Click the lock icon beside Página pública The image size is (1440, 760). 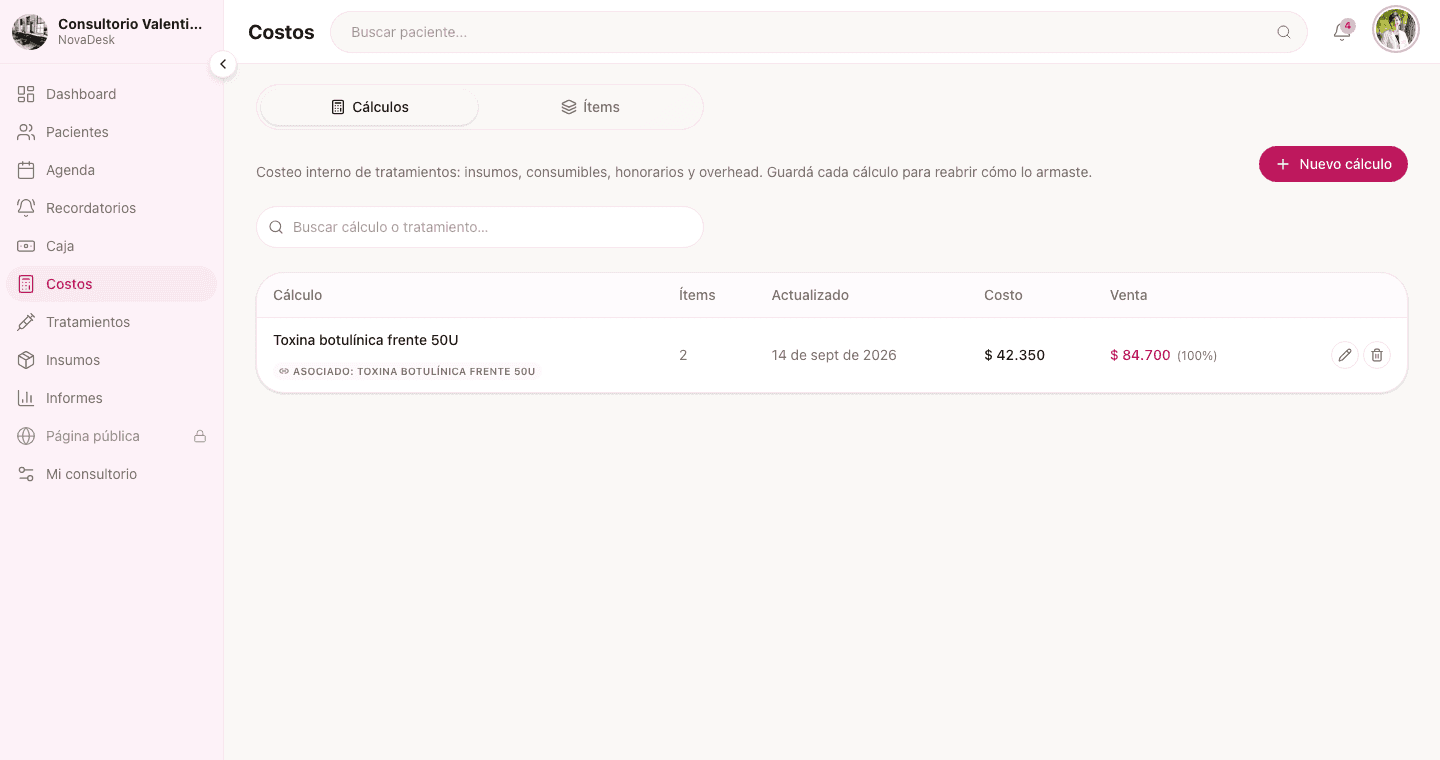click(x=200, y=436)
